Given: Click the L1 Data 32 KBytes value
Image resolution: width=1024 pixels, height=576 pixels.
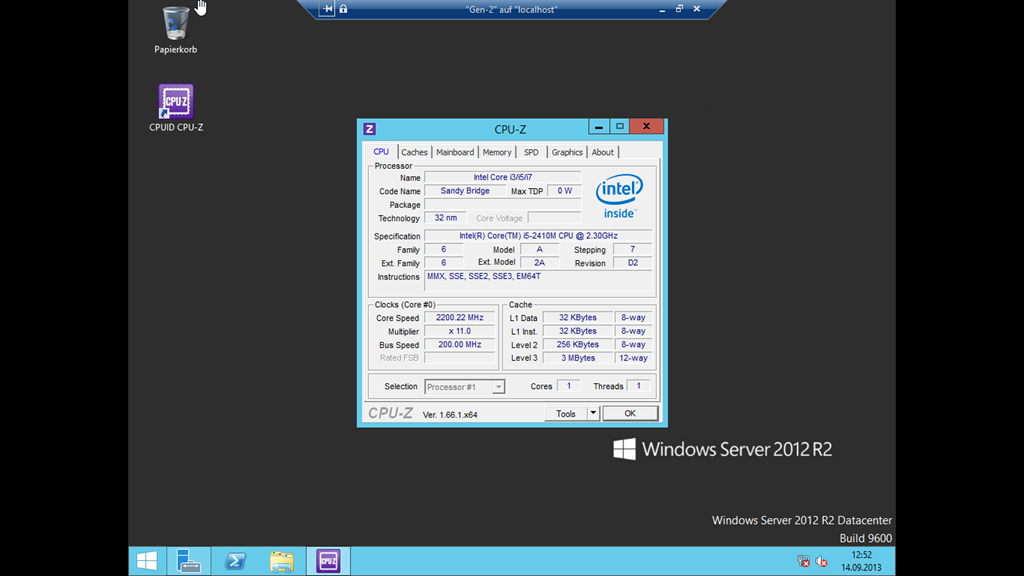Looking at the screenshot, I should pos(577,317).
